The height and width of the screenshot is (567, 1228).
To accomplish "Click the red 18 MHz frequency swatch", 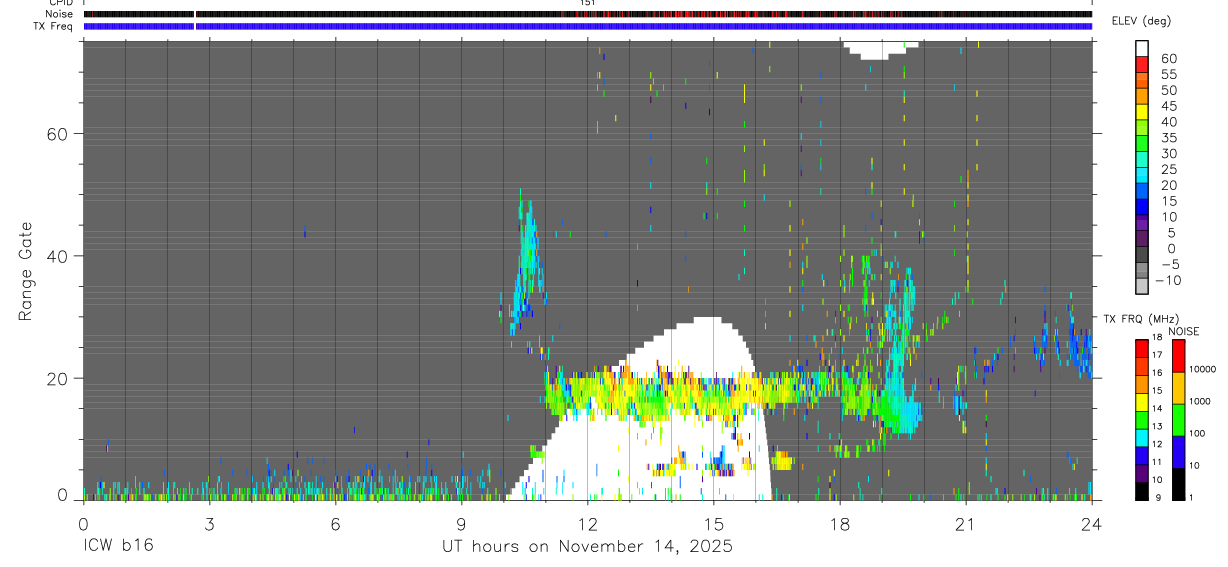I will tap(1142, 349).
